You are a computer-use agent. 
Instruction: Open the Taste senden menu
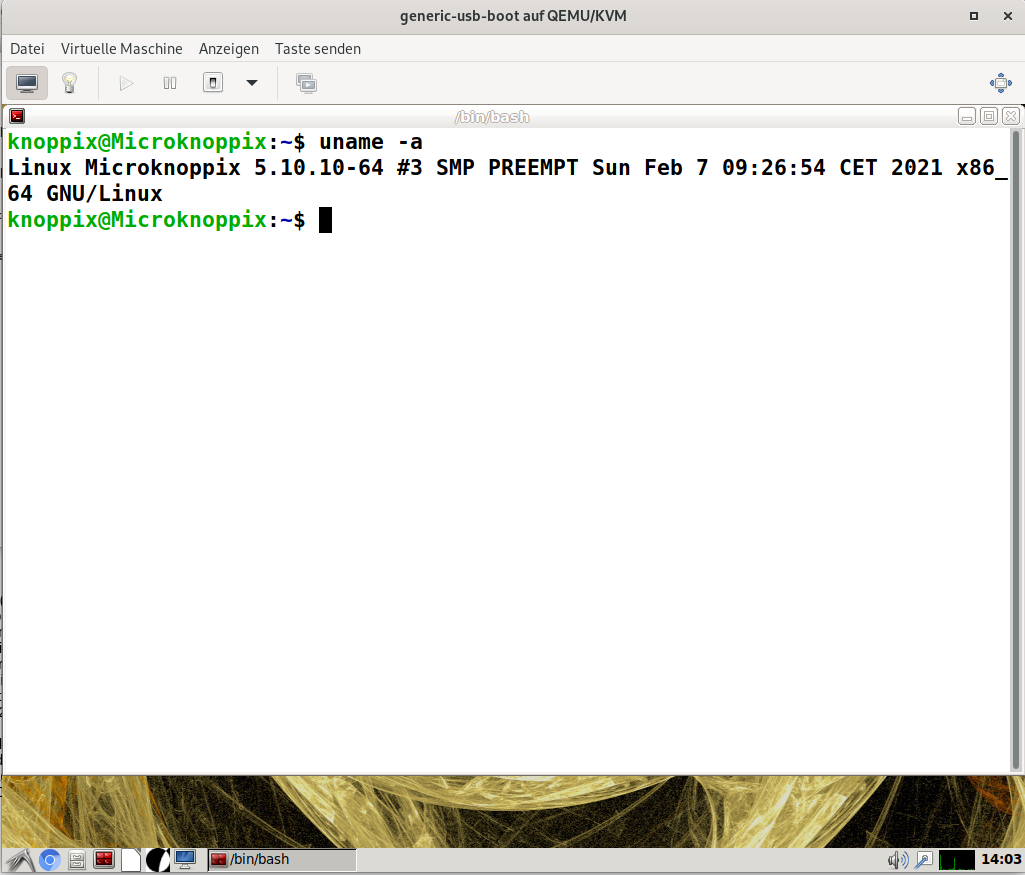pyautogui.click(x=318, y=48)
